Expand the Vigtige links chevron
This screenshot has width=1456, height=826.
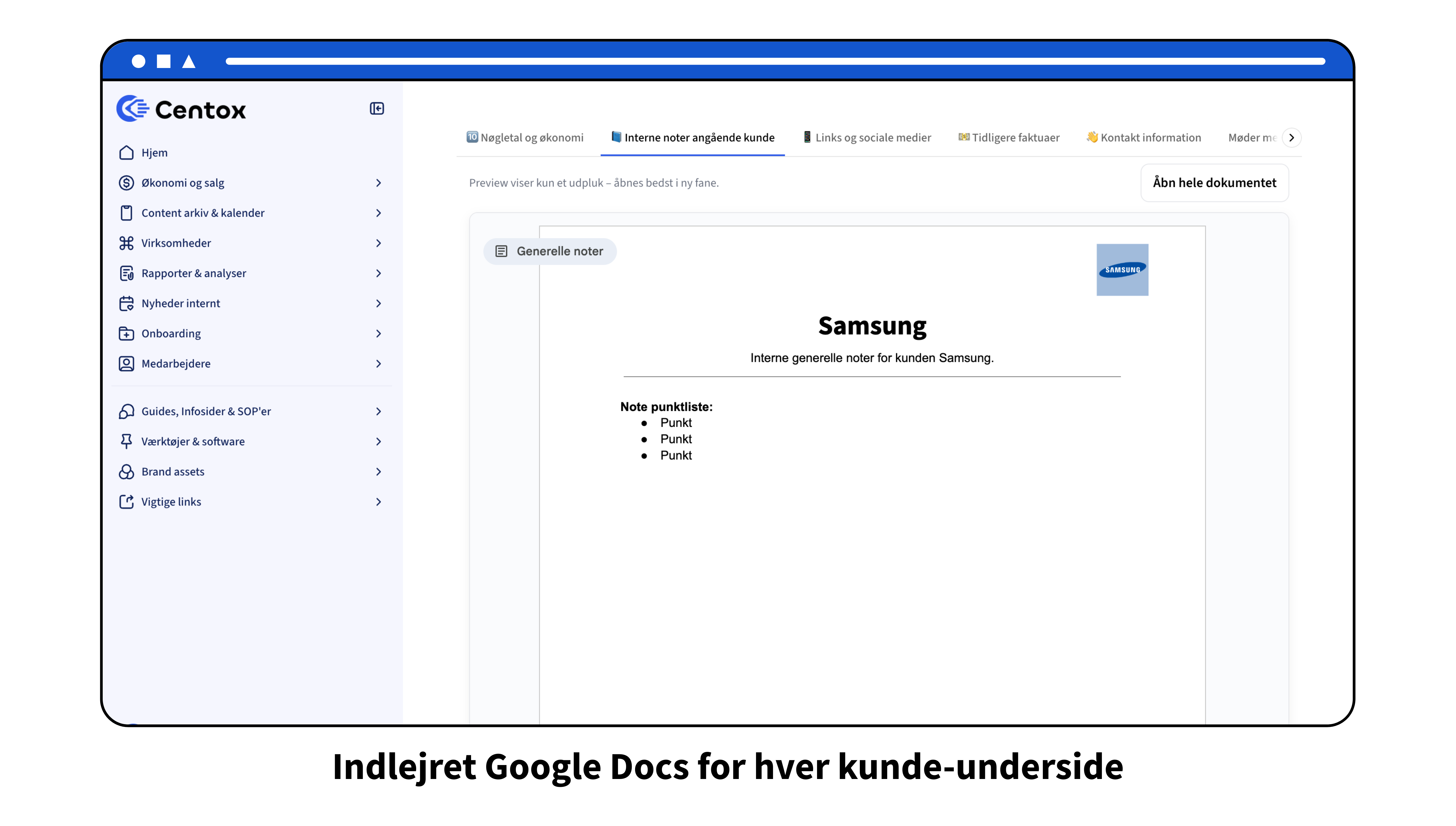click(x=378, y=502)
